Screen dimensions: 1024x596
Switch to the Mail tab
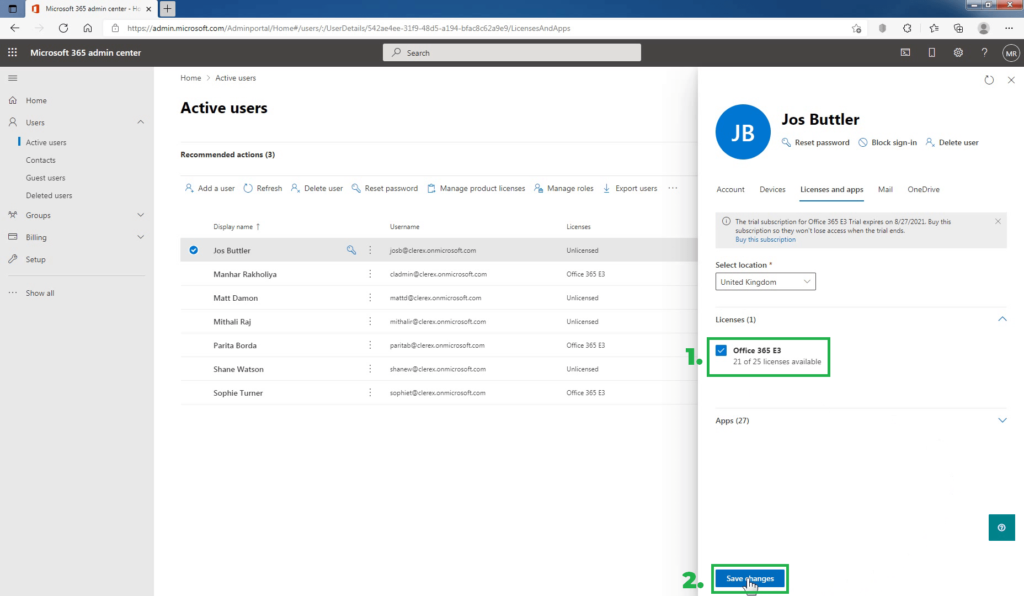point(885,189)
